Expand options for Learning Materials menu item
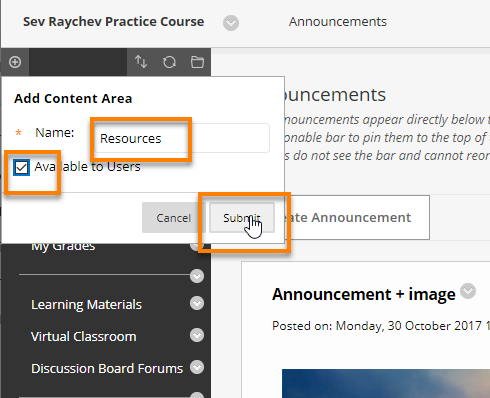This screenshot has width=490, height=398. coord(197,303)
